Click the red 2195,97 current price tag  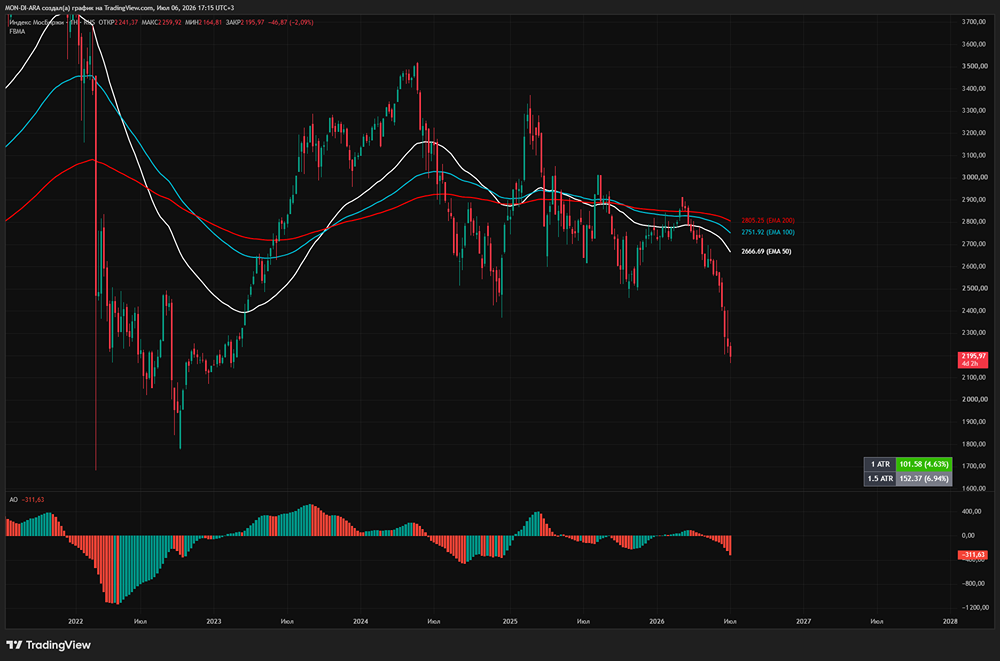pyautogui.click(x=973, y=359)
